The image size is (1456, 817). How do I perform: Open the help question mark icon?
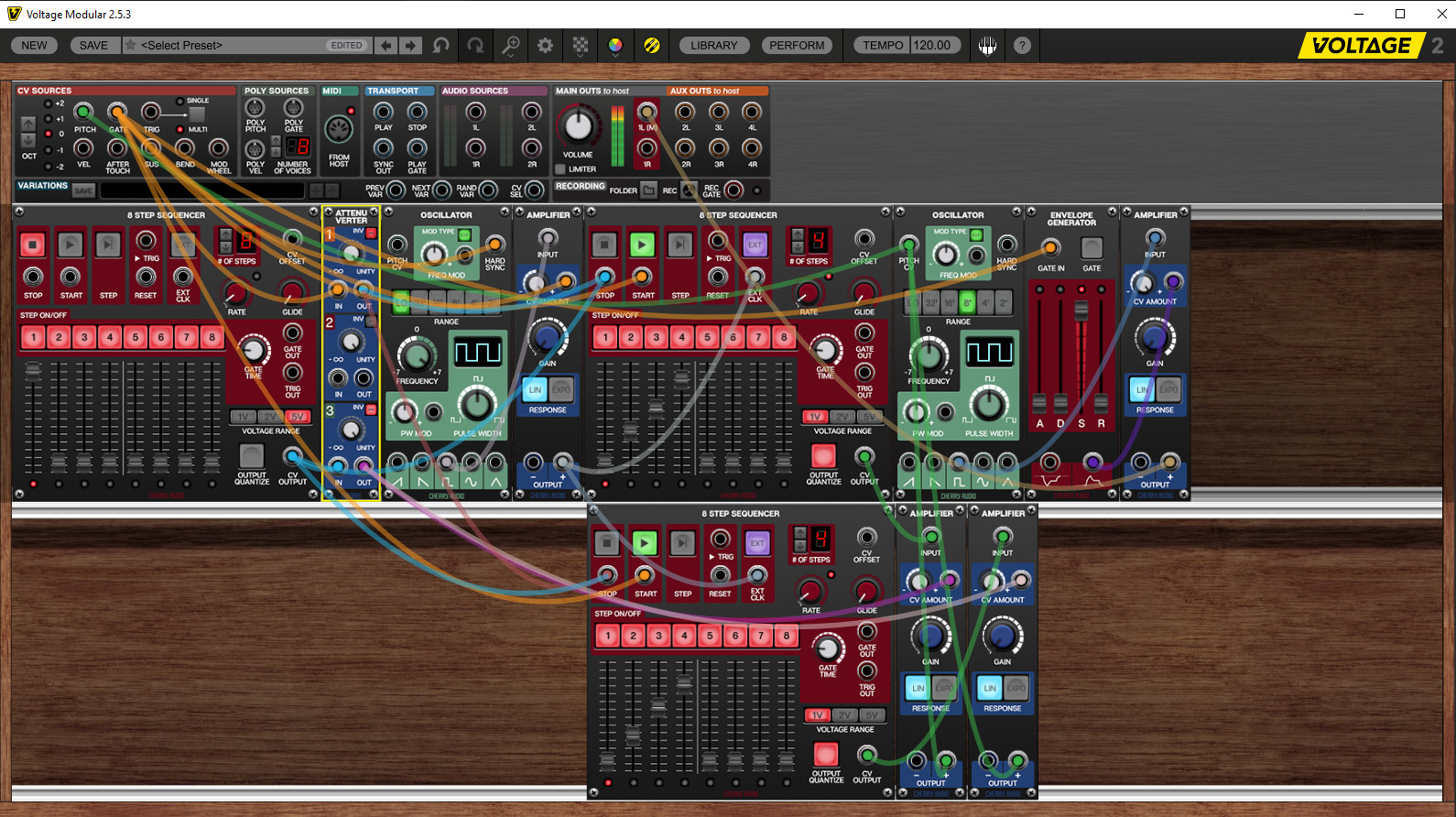pos(1022,45)
